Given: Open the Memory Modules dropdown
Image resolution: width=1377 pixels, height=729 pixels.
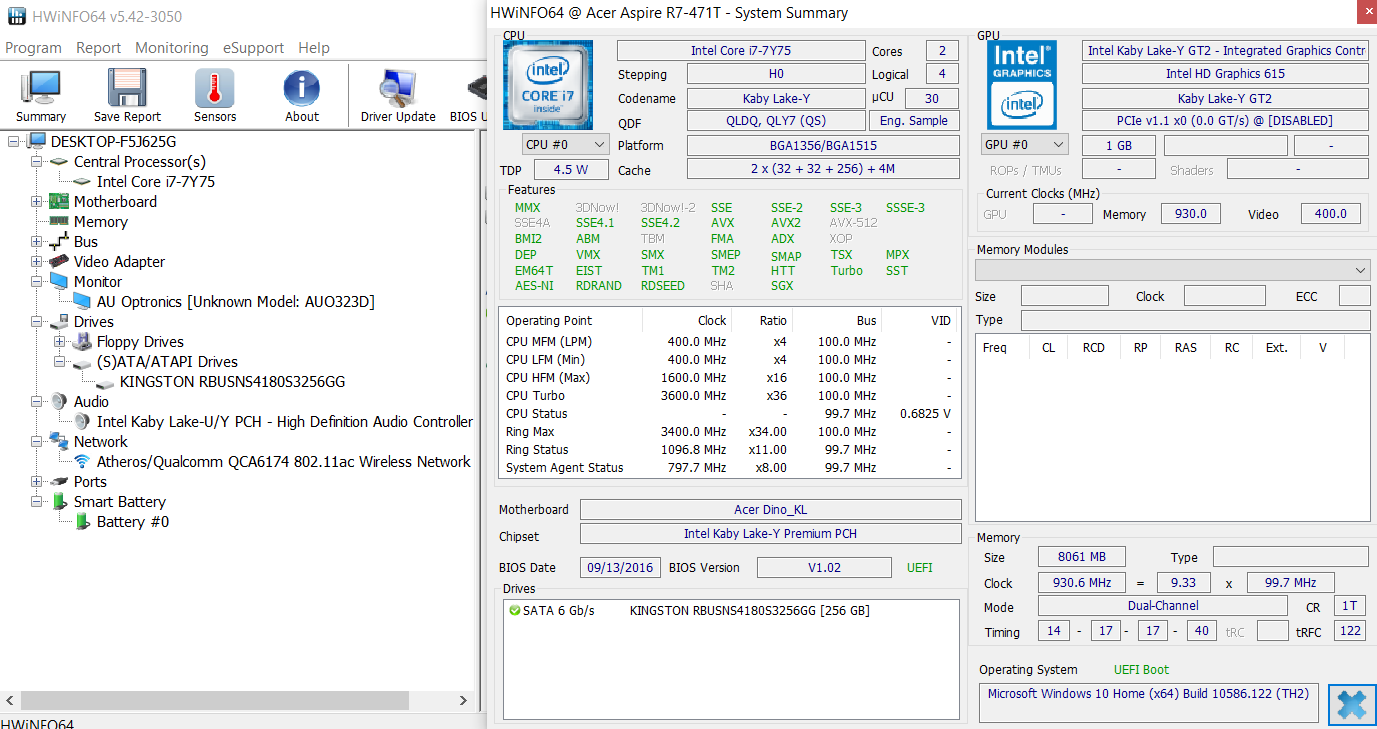Looking at the screenshot, I should pyautogui.click(x=1172, y=271).
